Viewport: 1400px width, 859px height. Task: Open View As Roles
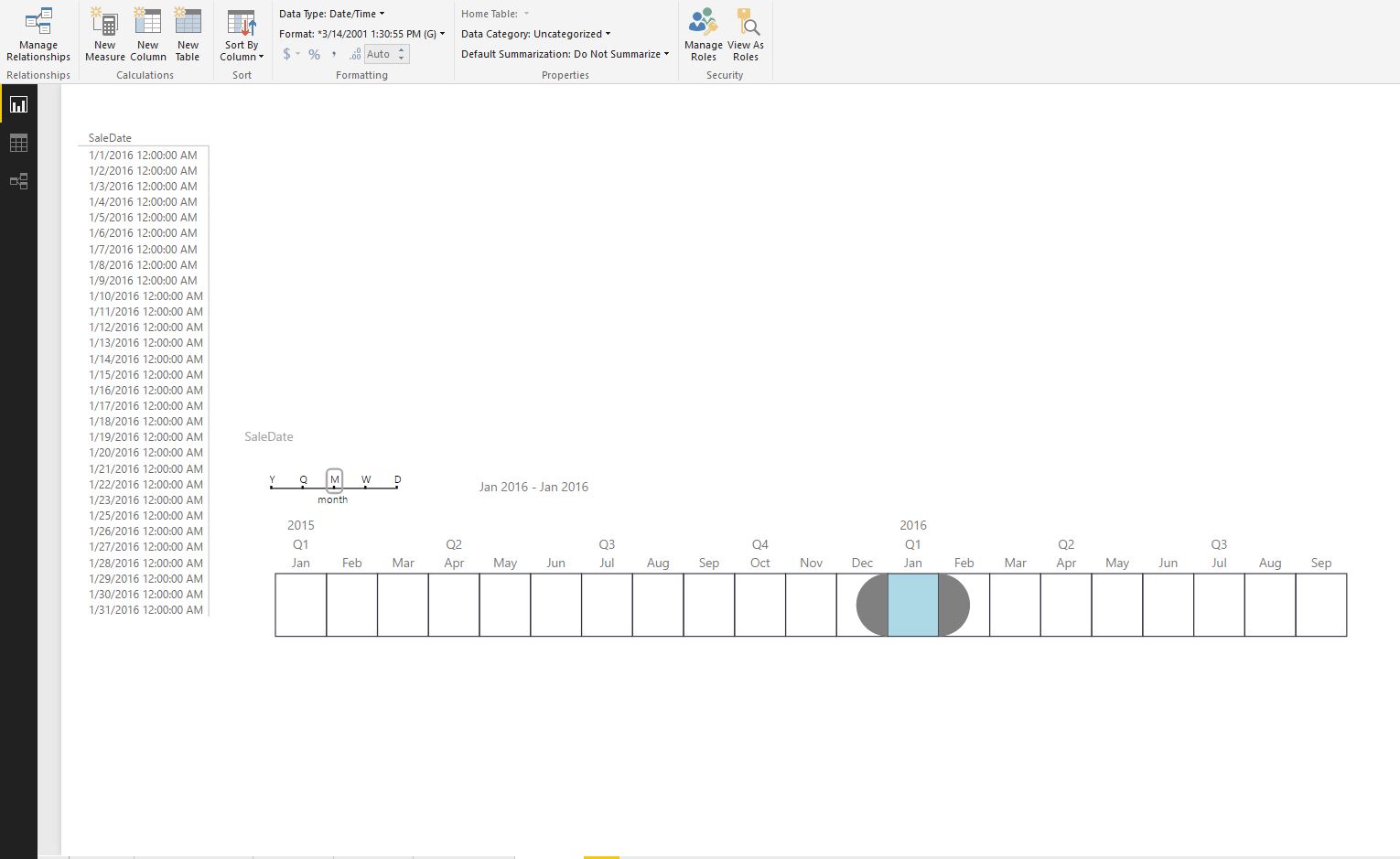pos(746,35)
